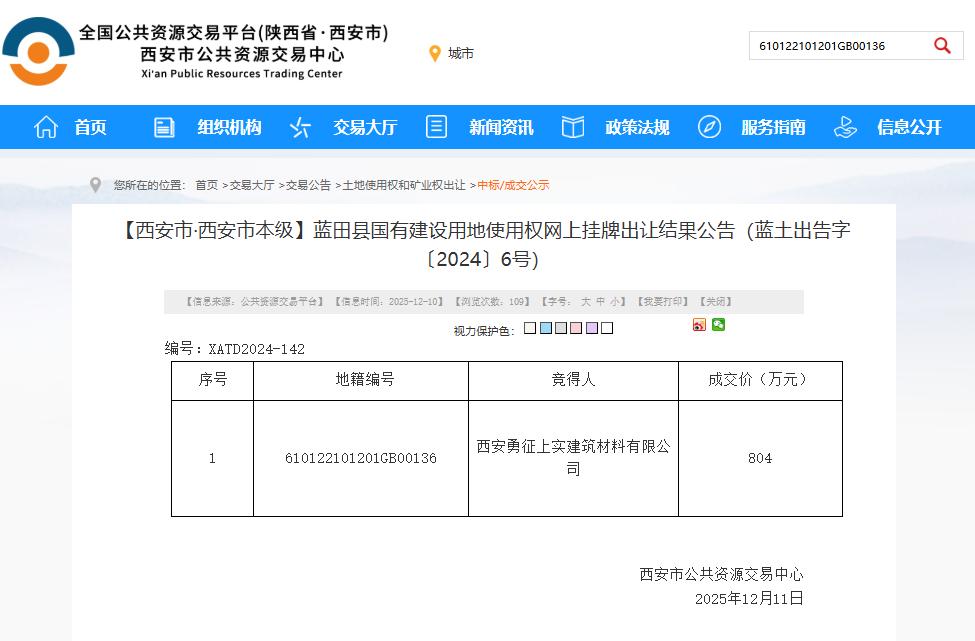Check the pink eye-protection color box
Screen dimensions: 975x641
click(x=575, y=327)
